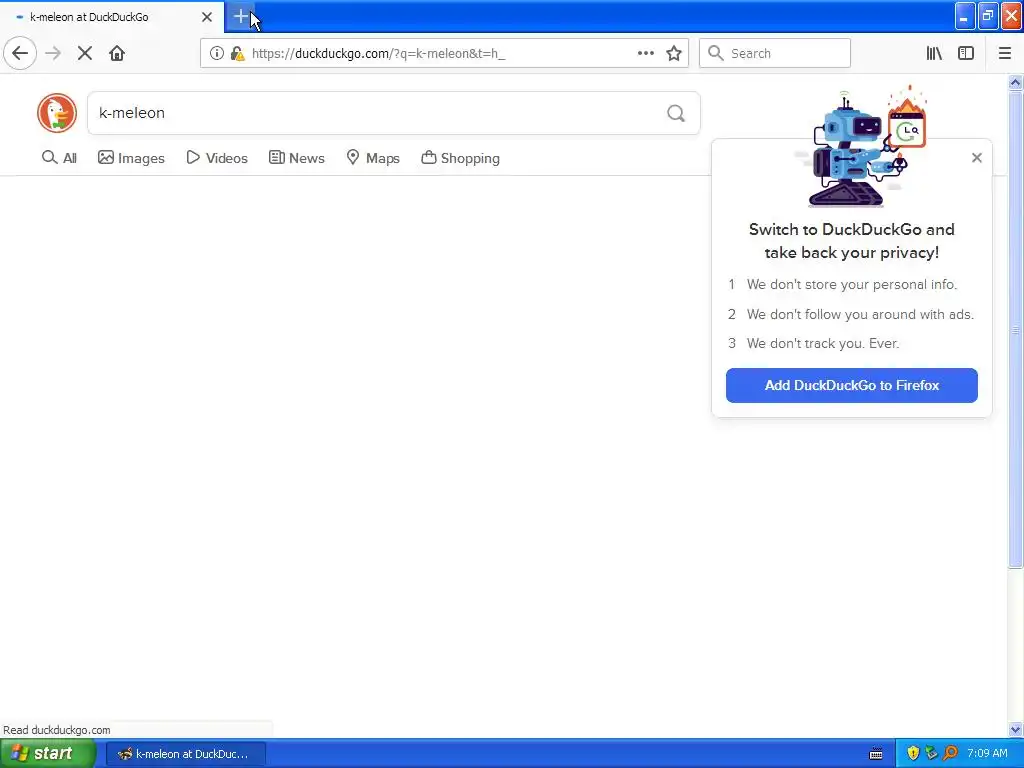This screenshot has width=1024, height=768.
Task: Click the security shield tray icon
Action: (x=913, y=754)
